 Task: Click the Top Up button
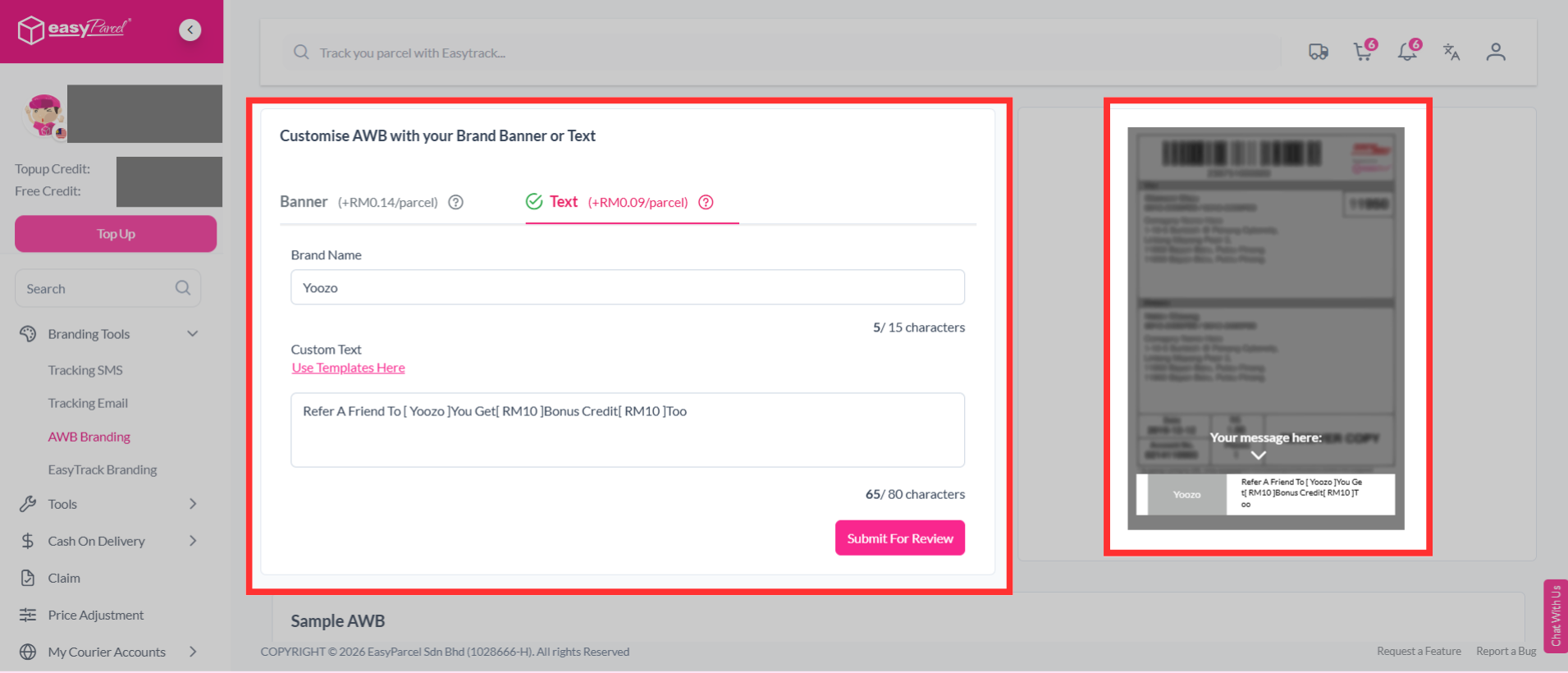(116, 234)
